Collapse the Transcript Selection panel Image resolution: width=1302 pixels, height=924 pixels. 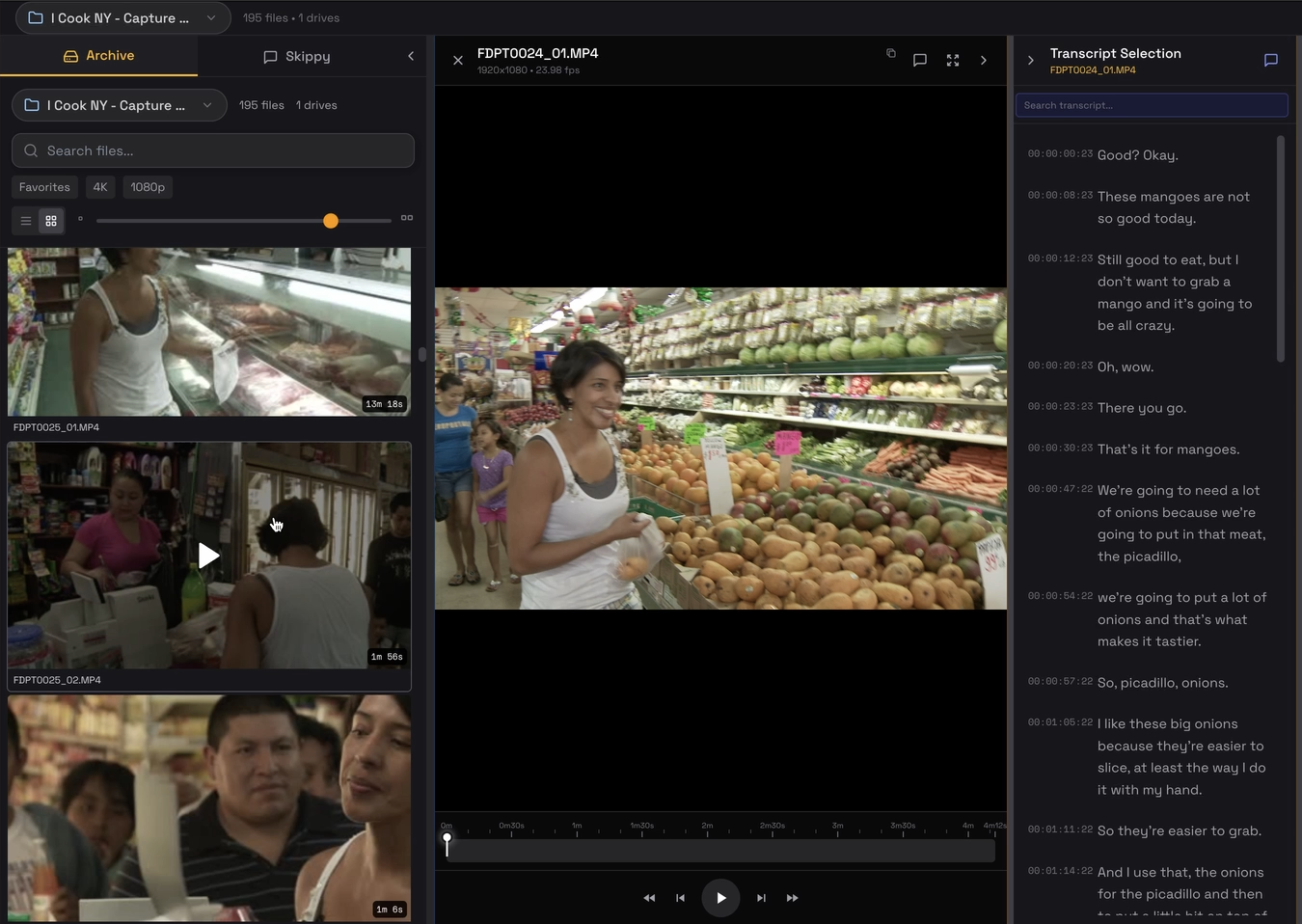click(x=1030, y=60)
